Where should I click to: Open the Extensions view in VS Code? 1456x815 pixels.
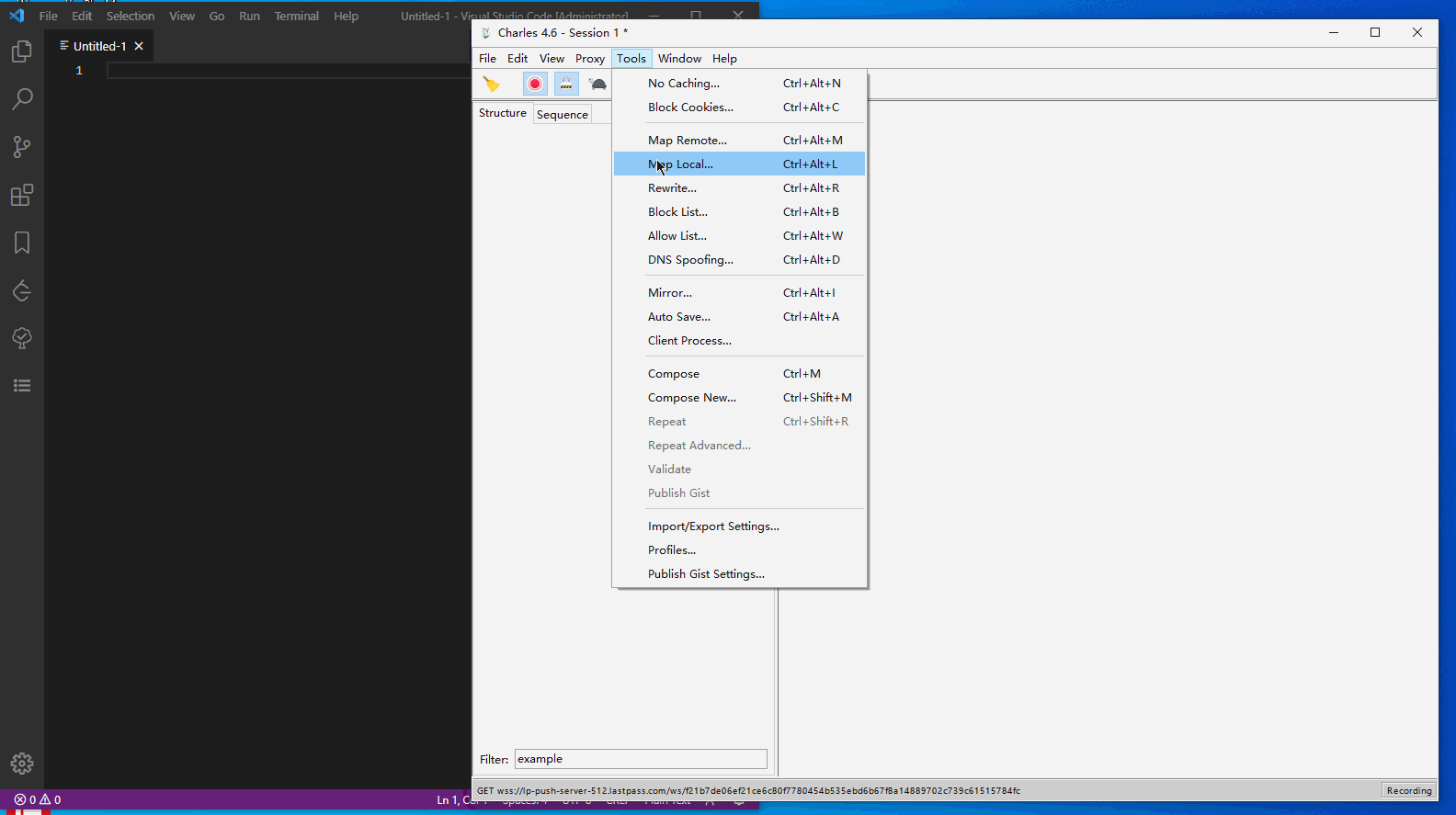pos(22,195)
